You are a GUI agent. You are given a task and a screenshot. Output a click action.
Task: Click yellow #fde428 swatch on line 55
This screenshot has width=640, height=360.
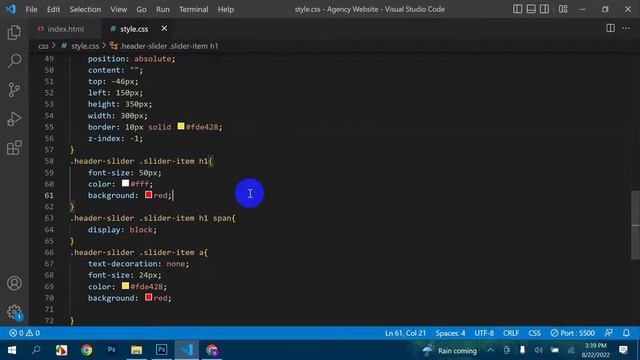[181, 127]
